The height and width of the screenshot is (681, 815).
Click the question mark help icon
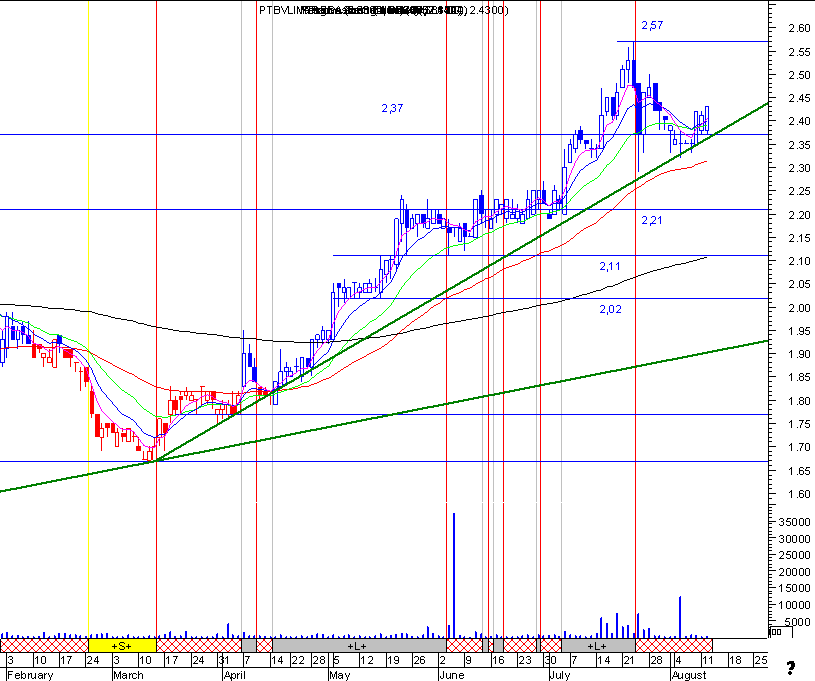click(x=791, y=667)
